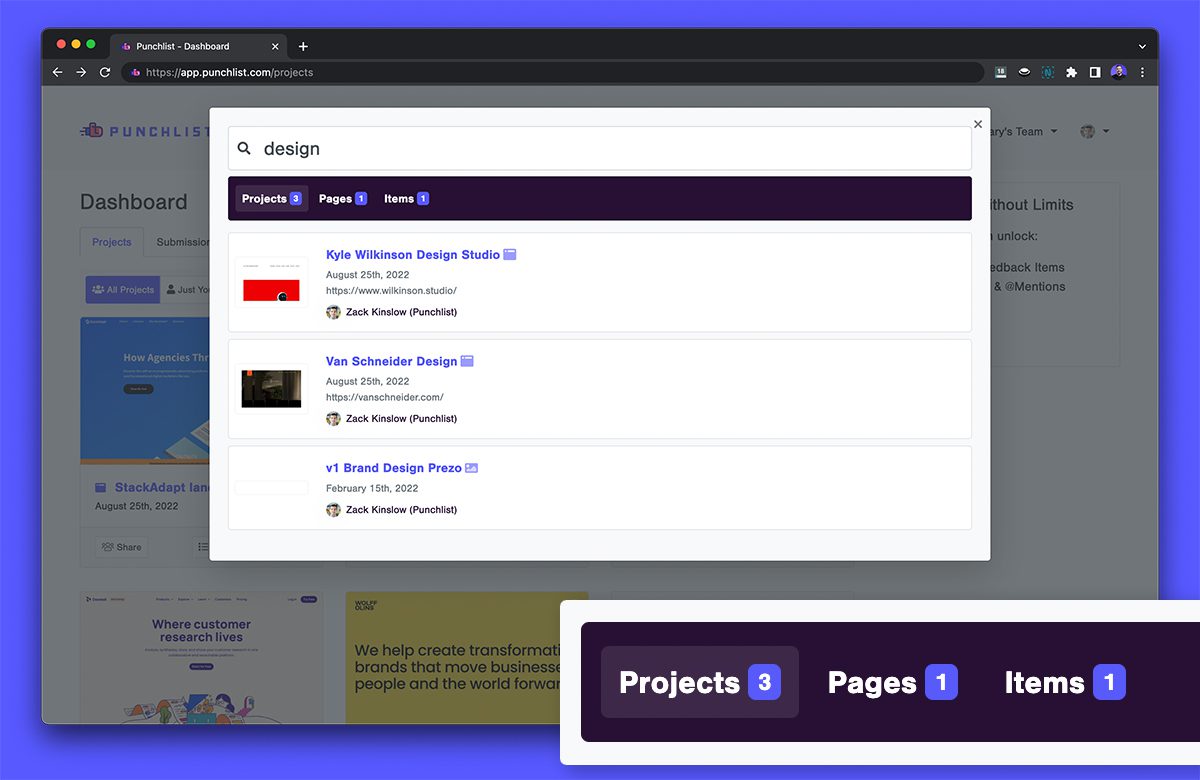Go back with the browser back arrow

pyautogui.click(x=57, y=72)
